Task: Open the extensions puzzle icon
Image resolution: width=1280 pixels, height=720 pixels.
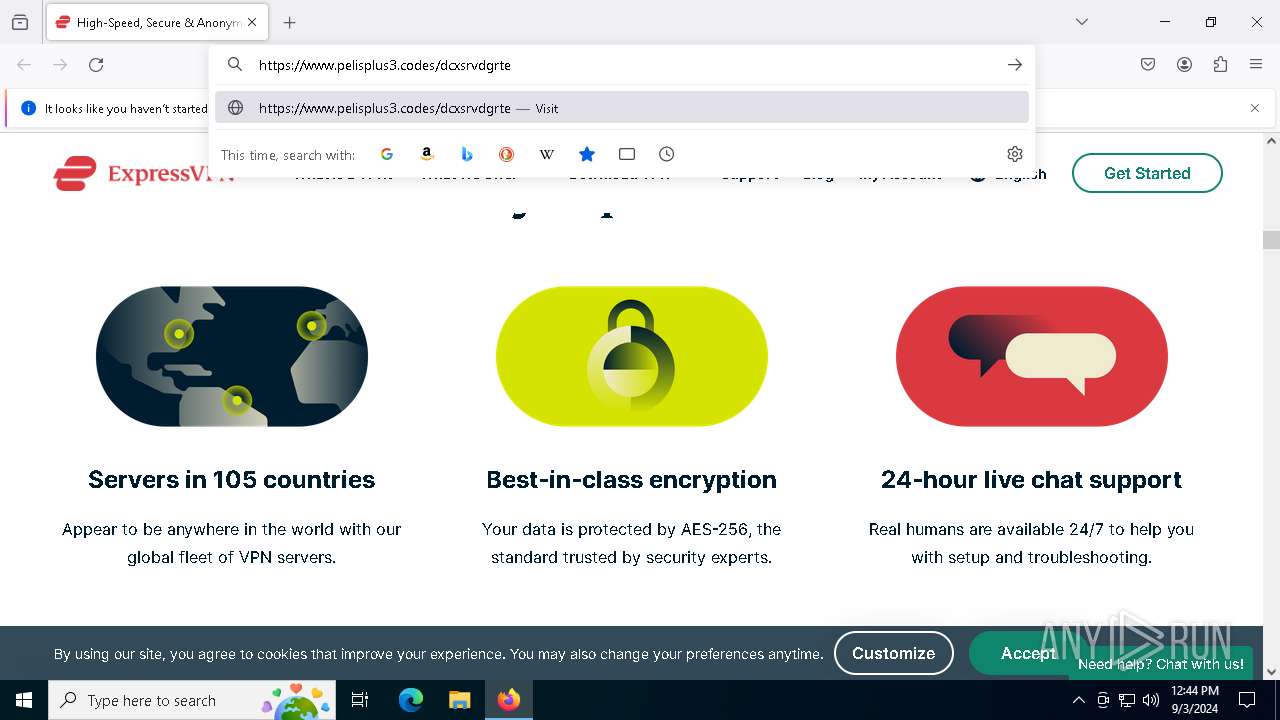Action: click(x=1220, y=65)
